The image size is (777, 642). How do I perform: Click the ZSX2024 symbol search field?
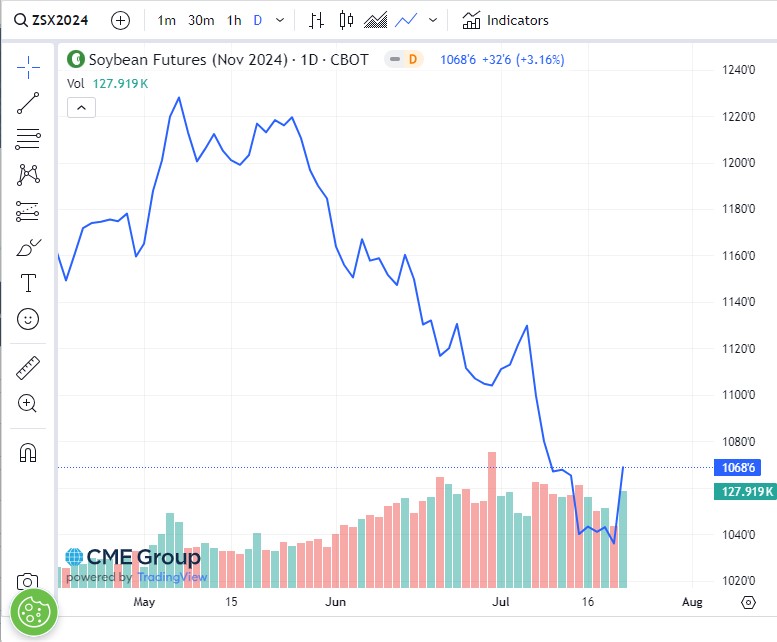(56, 20)
